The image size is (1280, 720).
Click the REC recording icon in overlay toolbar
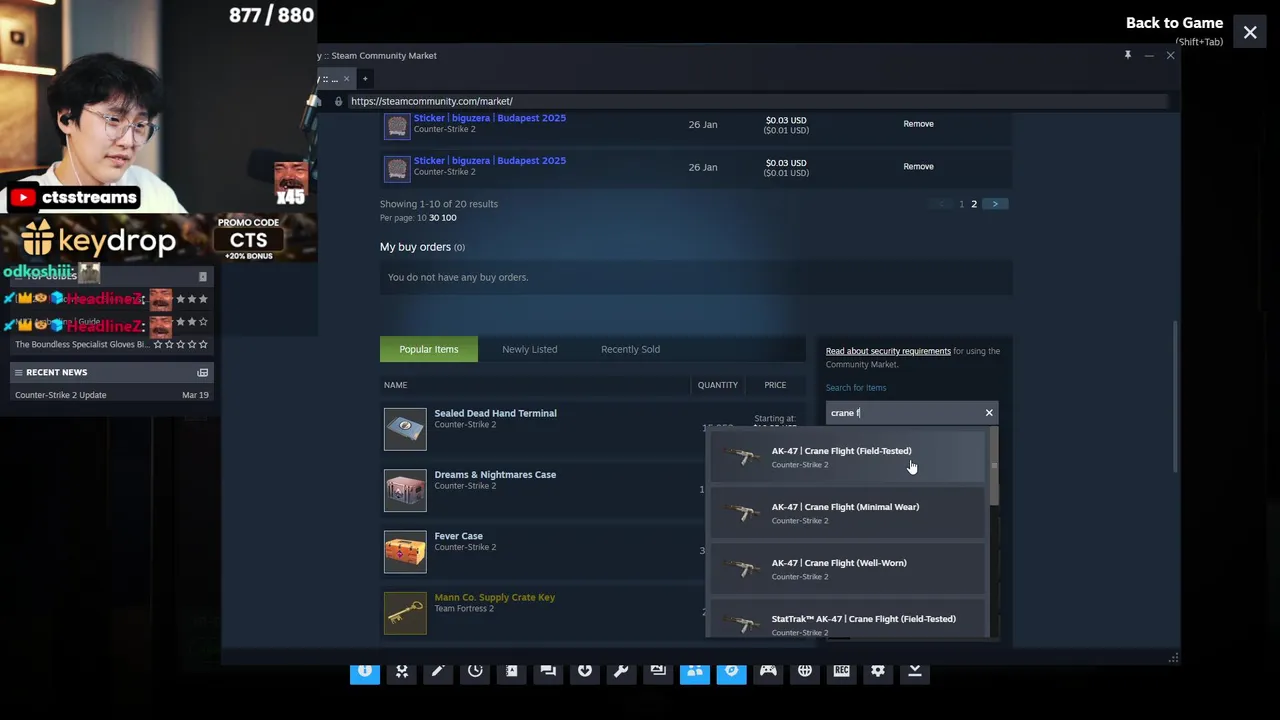(841, 671)
